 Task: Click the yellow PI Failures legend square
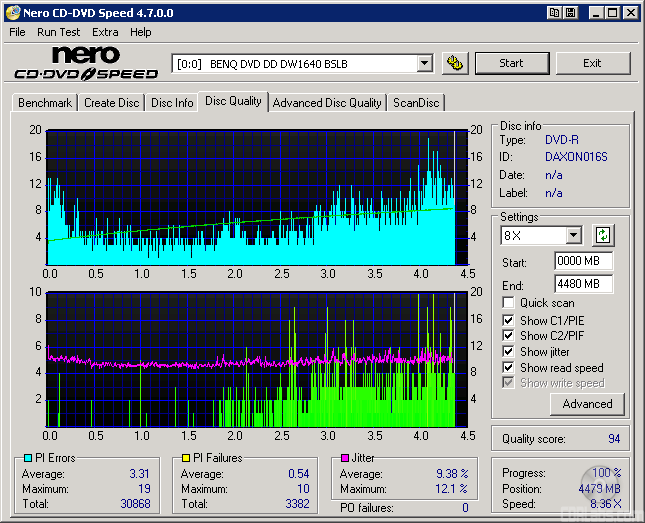[185, 458]
